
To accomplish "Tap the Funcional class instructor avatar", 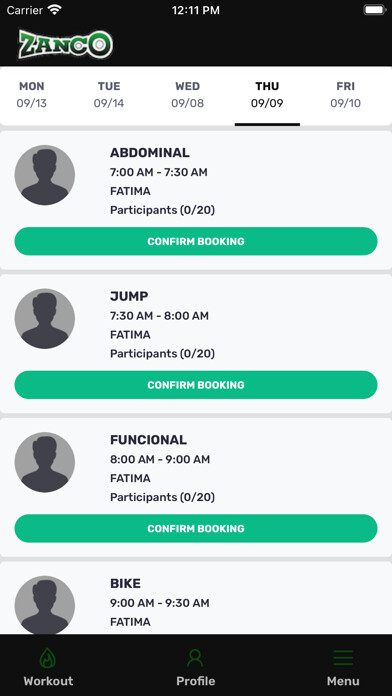I will (45, 462).
